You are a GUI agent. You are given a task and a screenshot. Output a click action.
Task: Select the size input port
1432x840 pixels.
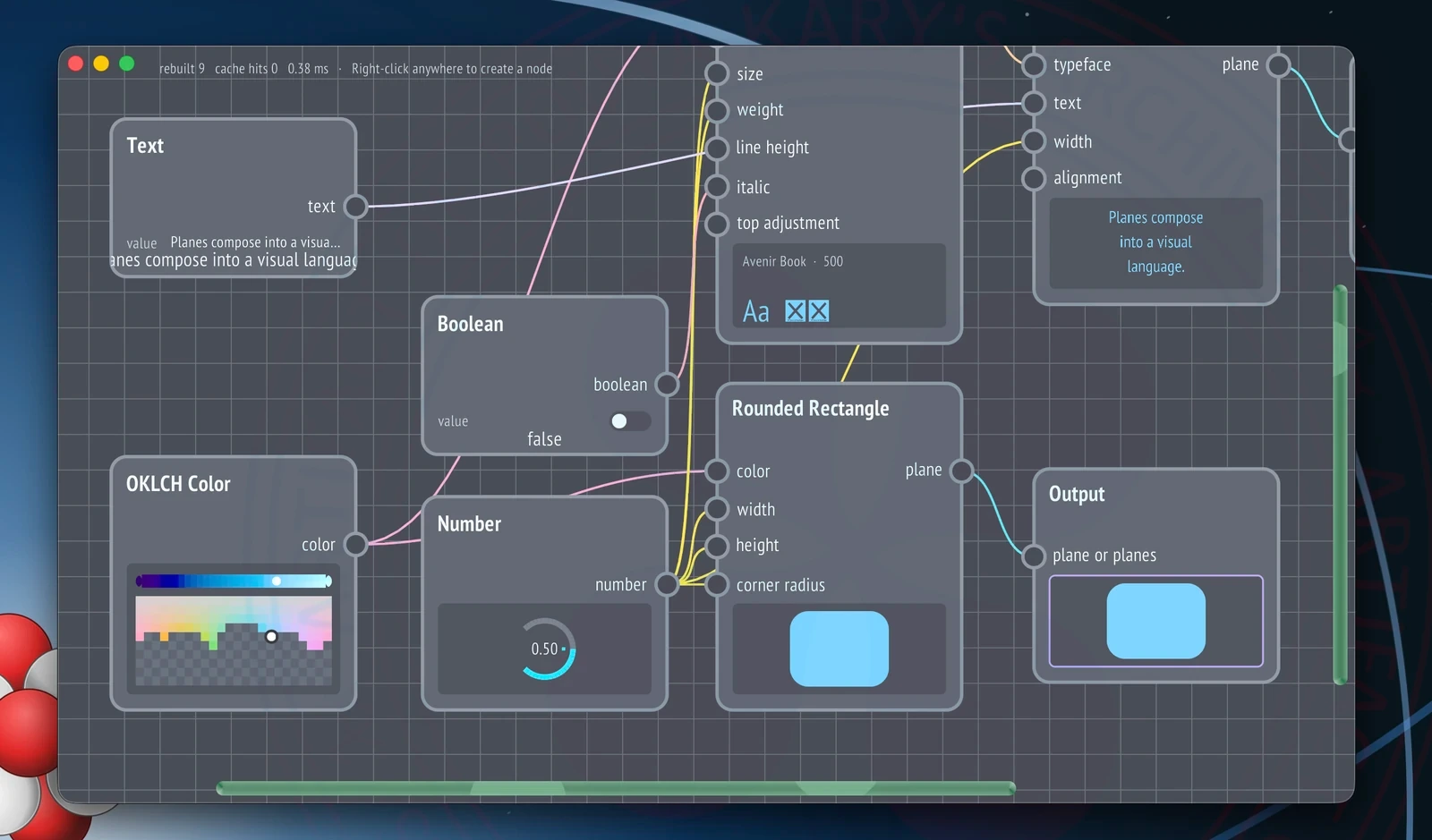(717, 73)
